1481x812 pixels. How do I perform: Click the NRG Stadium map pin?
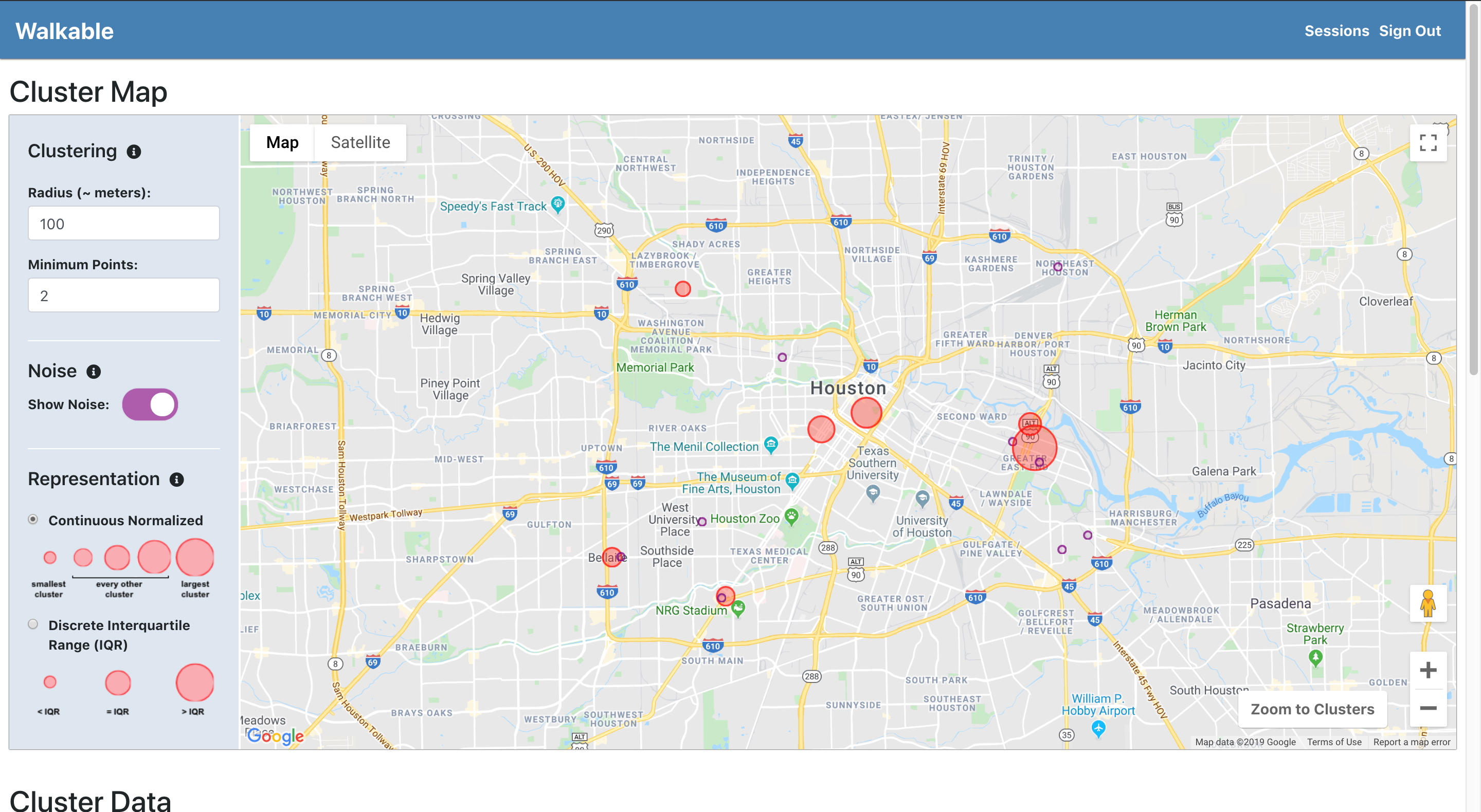coord(739,607)
